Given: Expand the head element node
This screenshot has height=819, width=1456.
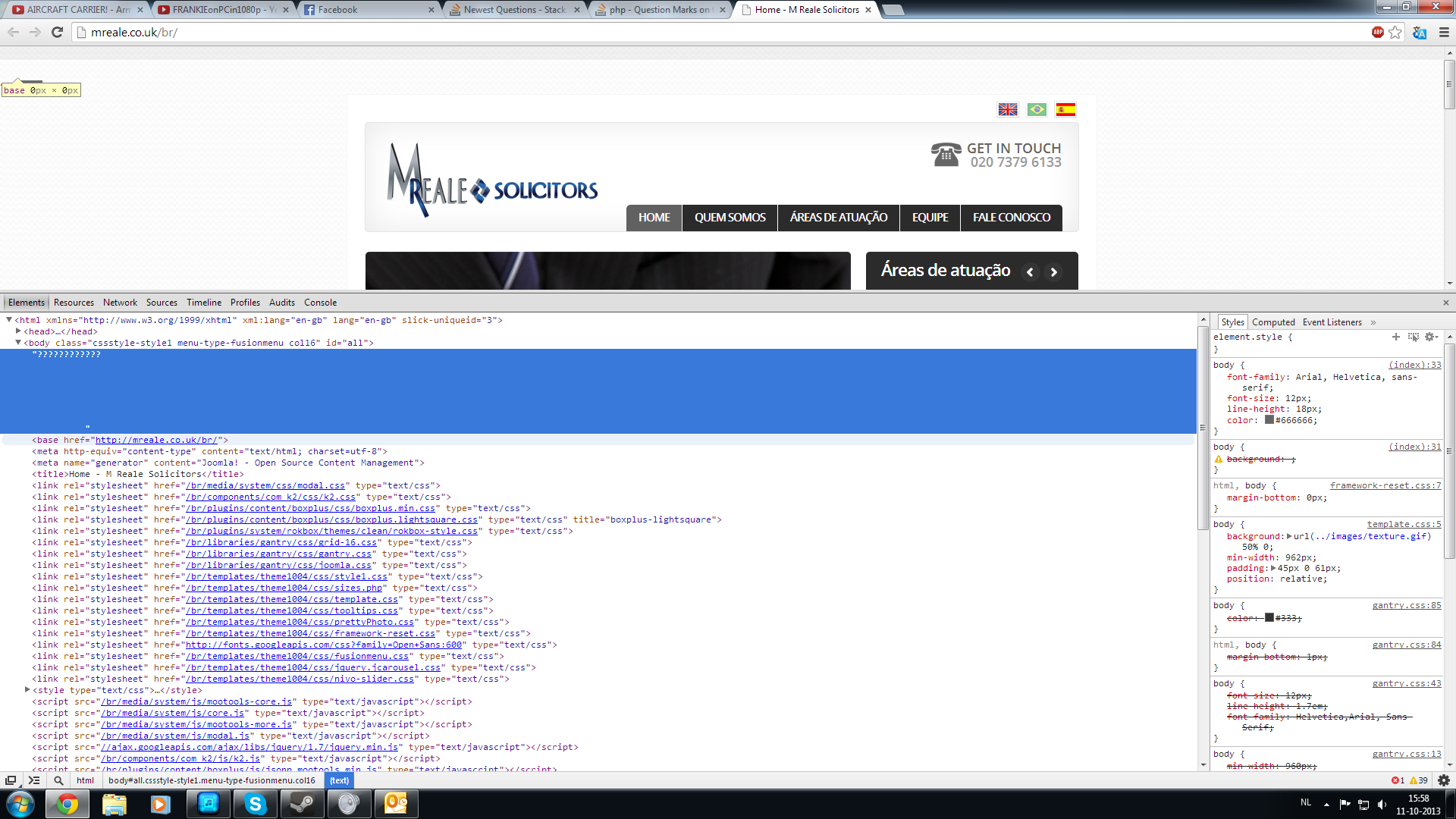Looking at the screenshot, I should point(18,331).
